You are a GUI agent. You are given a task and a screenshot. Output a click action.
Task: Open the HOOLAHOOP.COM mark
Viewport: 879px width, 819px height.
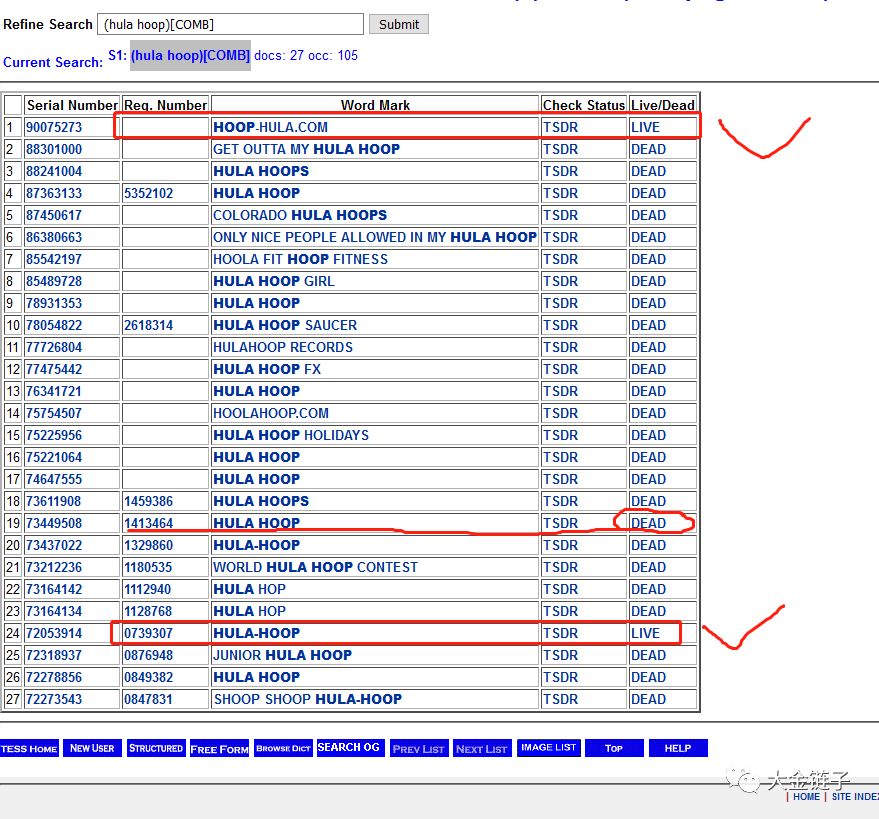coord(271,413)
